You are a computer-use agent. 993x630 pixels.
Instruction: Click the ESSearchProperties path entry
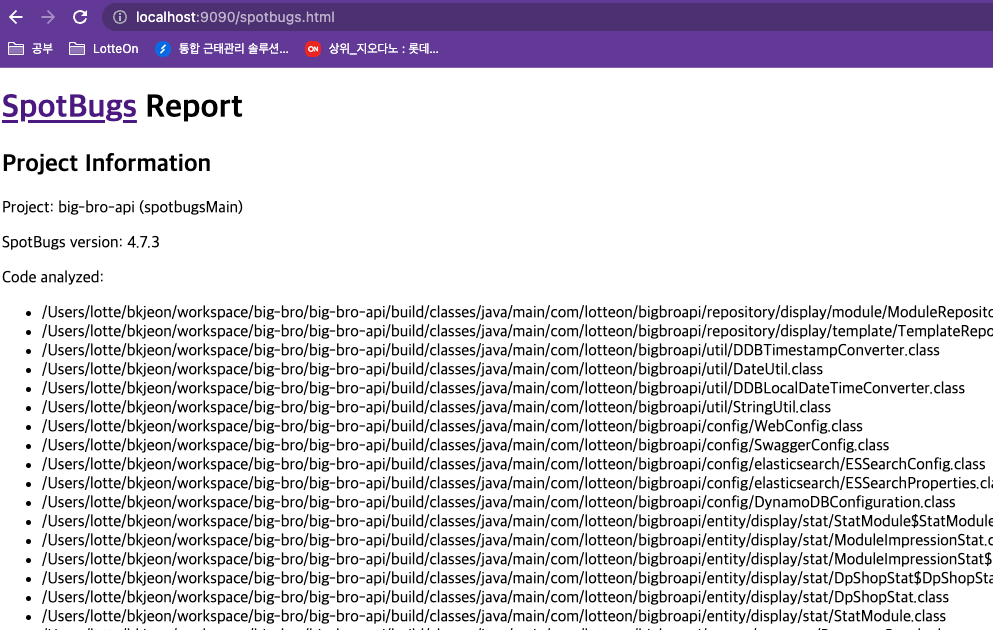pos(517,483)
